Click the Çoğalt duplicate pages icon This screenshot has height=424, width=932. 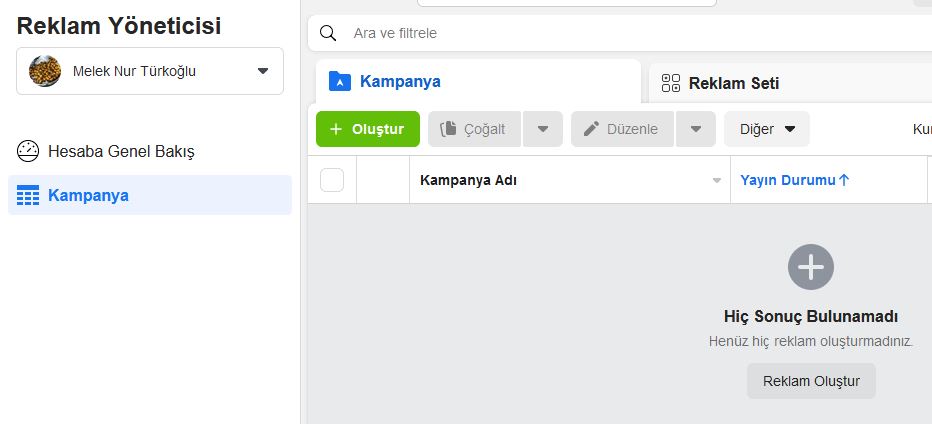point(448,128)
